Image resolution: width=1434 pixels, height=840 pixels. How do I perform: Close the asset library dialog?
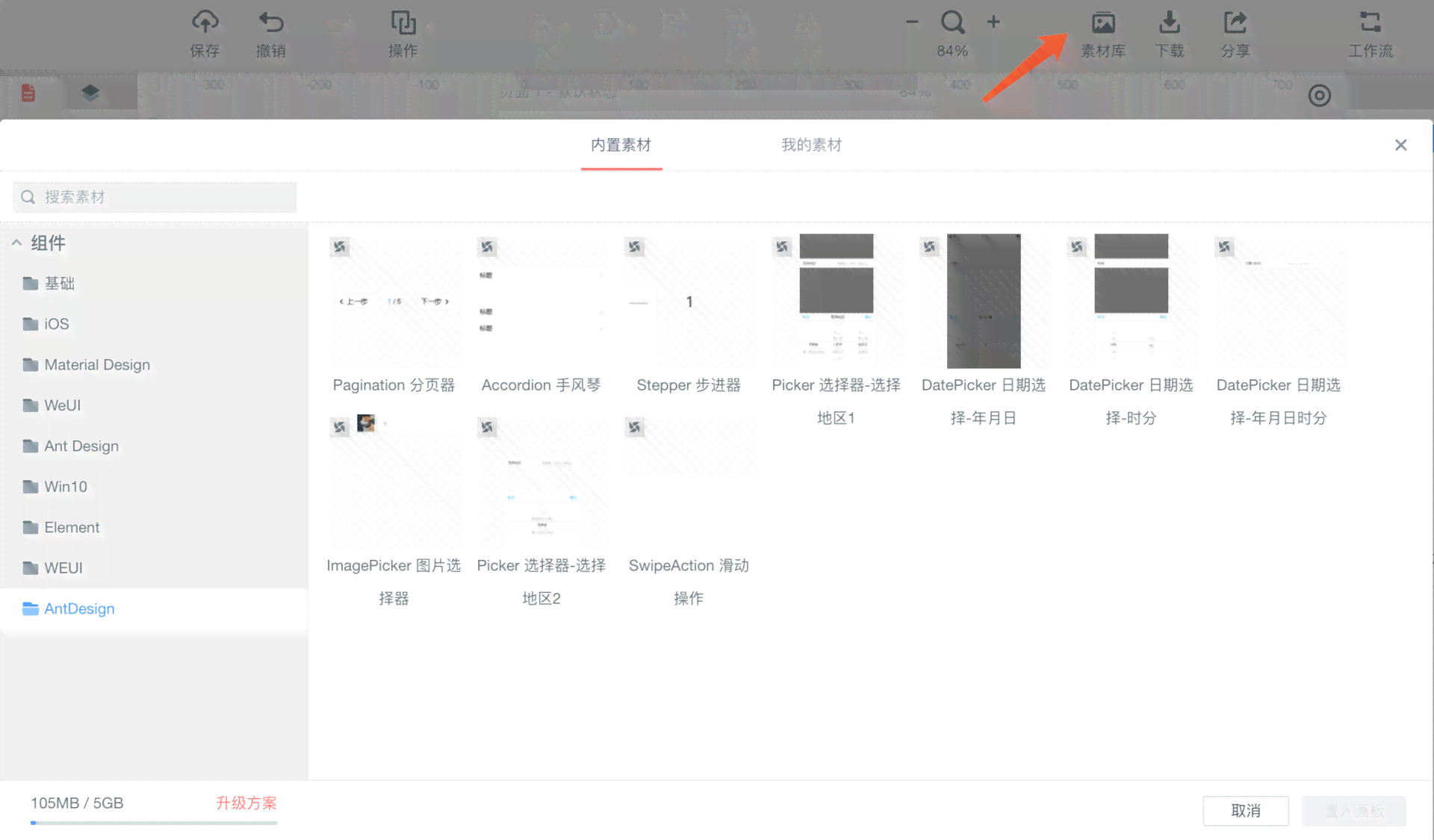point(1401,145)
